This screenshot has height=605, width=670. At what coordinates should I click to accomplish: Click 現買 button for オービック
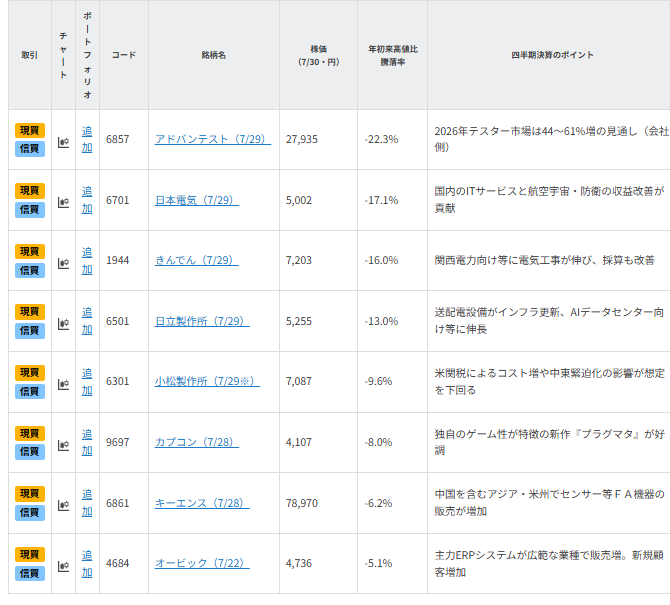point(30,555)
